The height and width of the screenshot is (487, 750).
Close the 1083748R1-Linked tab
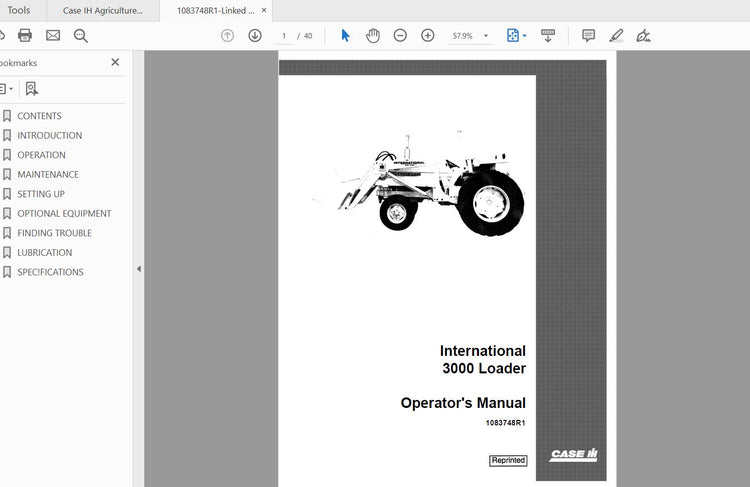coord(264,10)
